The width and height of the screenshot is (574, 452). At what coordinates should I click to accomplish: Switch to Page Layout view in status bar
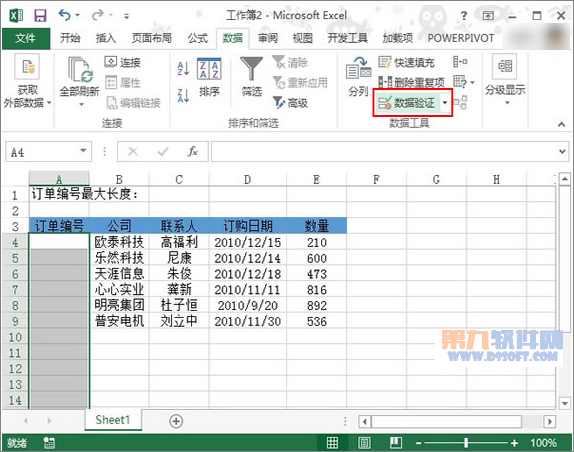(364, 443)
